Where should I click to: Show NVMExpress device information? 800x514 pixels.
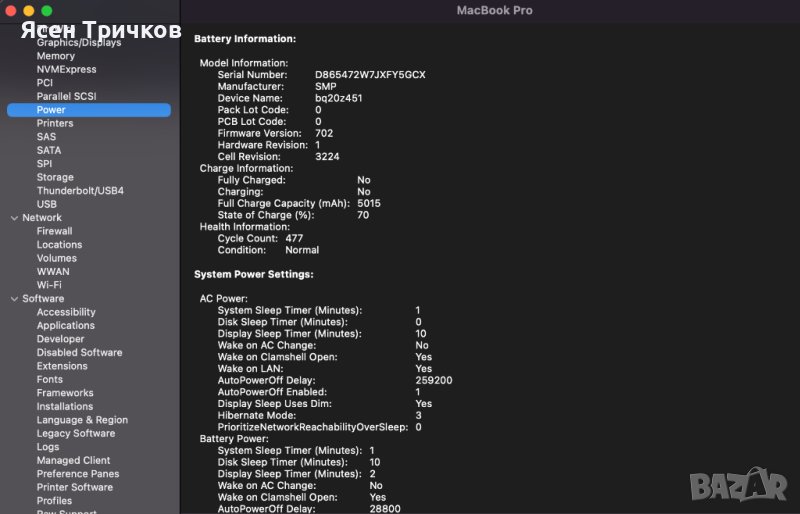(x=66, y=70)
